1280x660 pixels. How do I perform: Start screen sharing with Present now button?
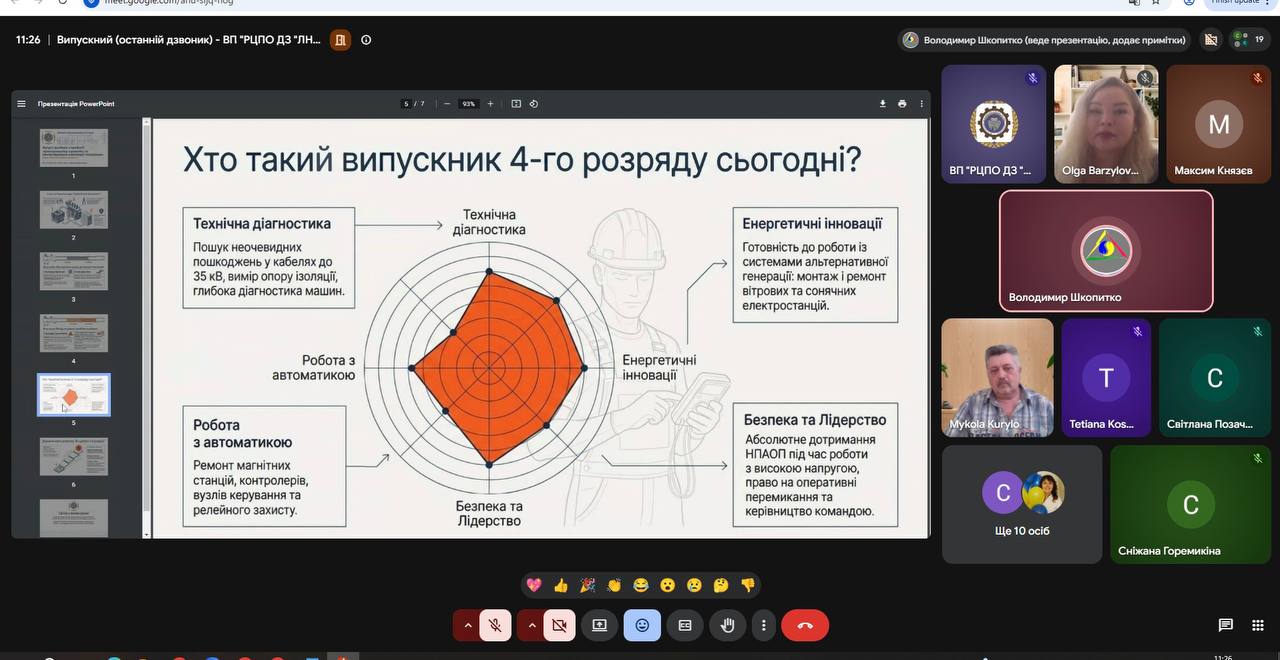pos(600,625)
